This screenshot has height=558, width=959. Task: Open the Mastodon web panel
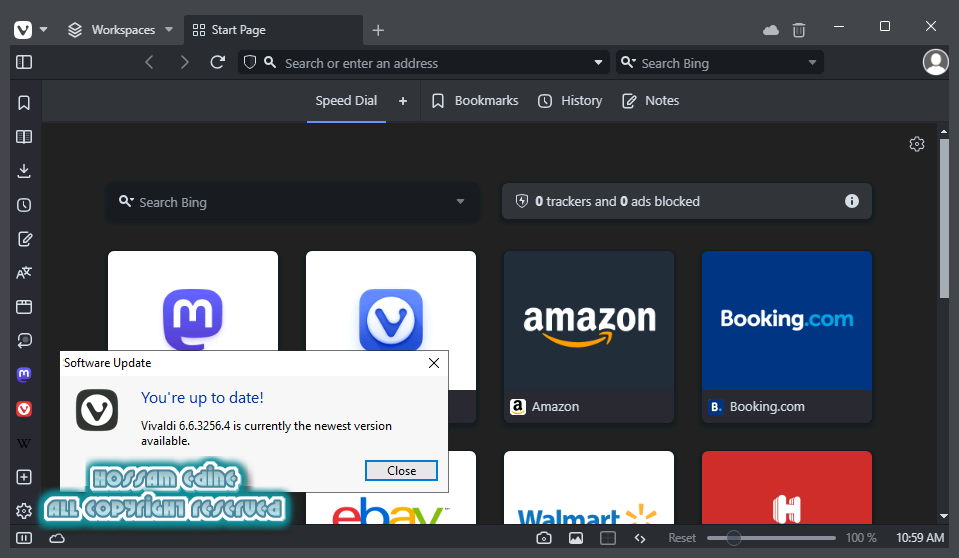(24, 374)
